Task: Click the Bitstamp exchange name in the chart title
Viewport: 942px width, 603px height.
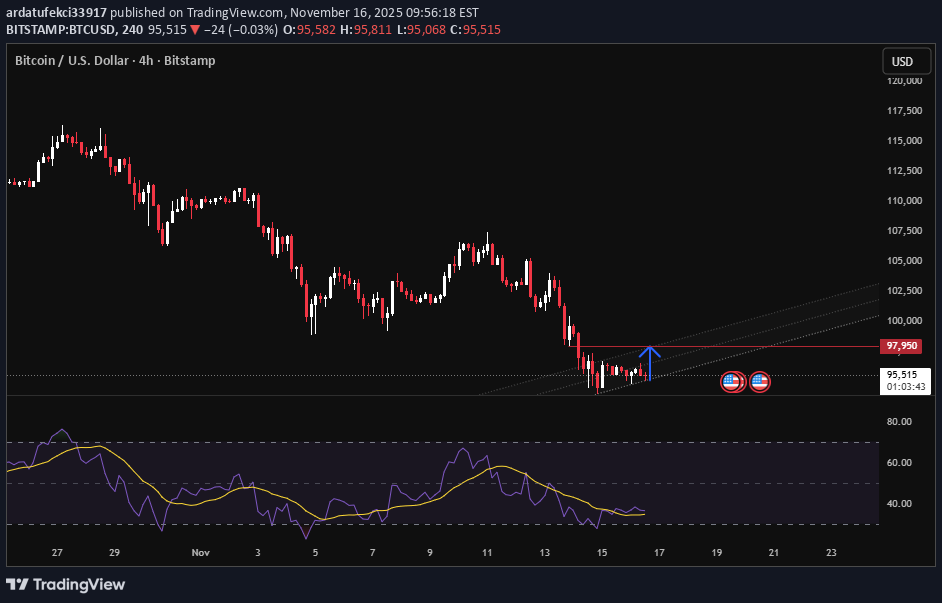Action: [190, 60]
